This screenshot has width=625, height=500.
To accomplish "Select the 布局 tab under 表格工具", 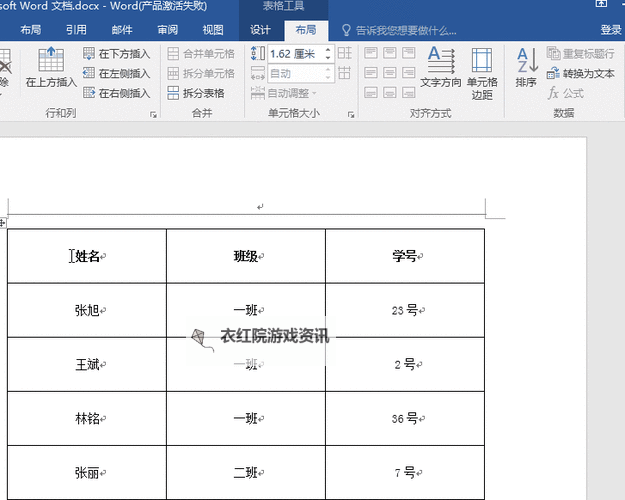I will [306, 30].
